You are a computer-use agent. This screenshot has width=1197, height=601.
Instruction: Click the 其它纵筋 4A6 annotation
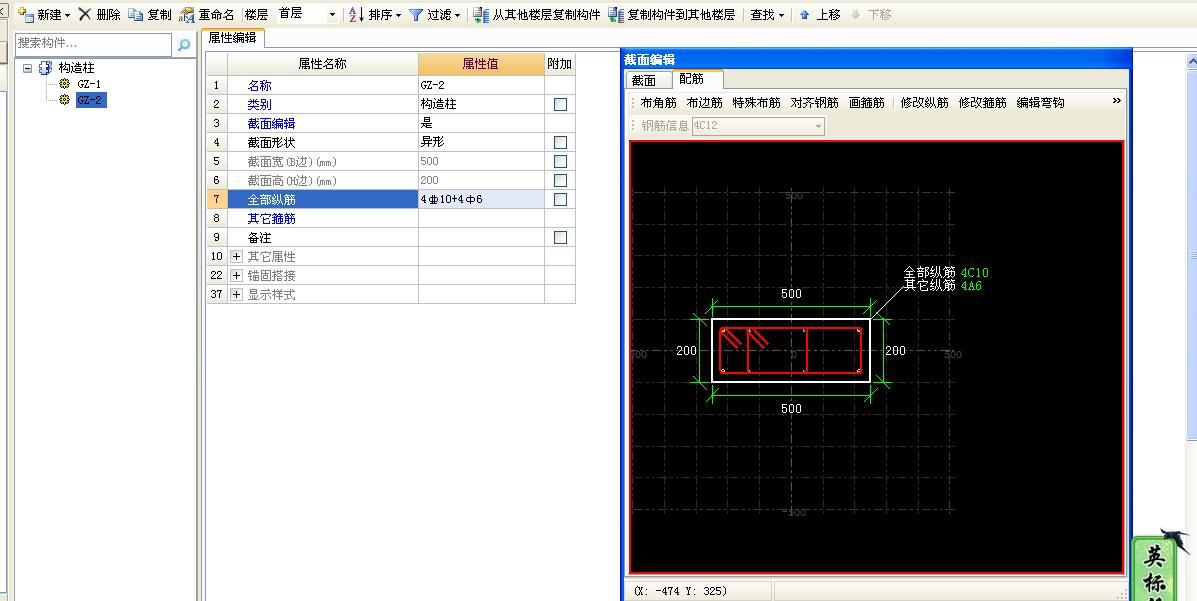[x=943, y=286]
